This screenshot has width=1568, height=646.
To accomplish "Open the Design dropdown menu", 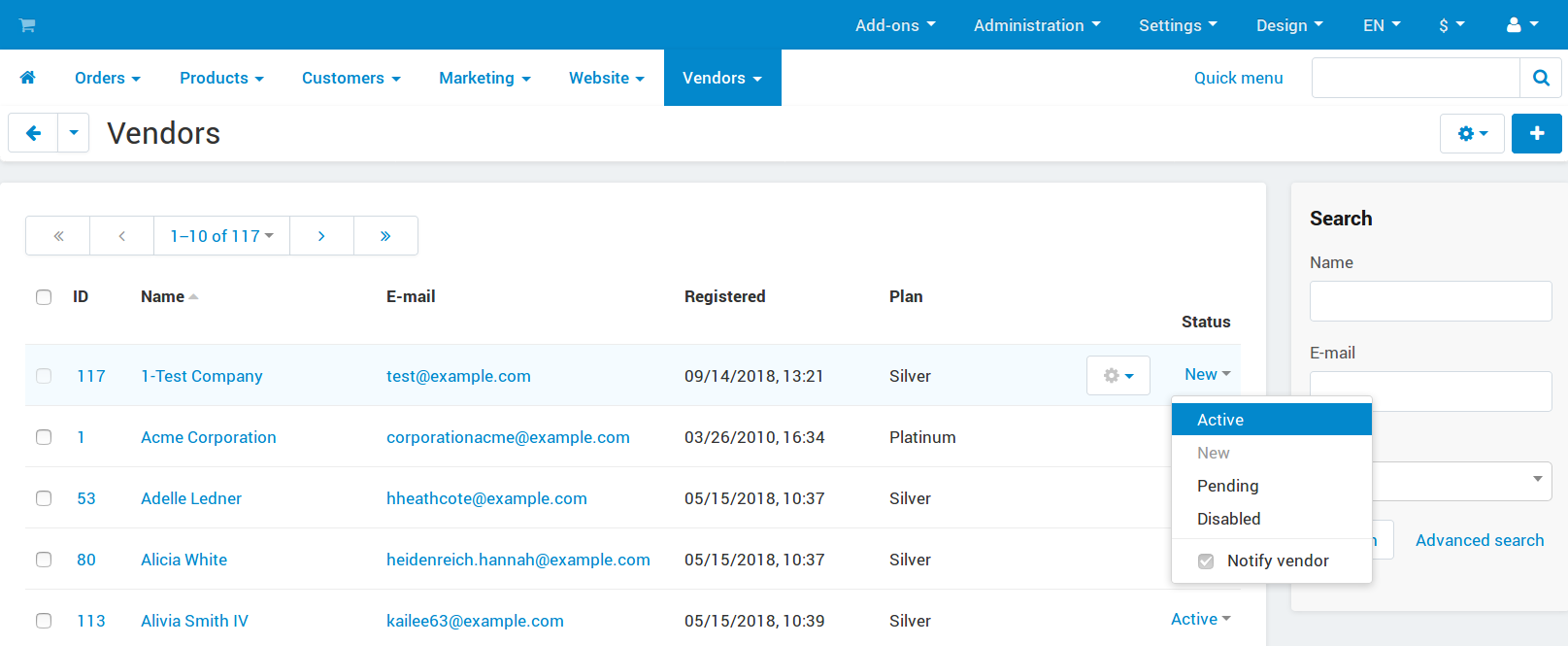I will click(x=1289, y=25).
